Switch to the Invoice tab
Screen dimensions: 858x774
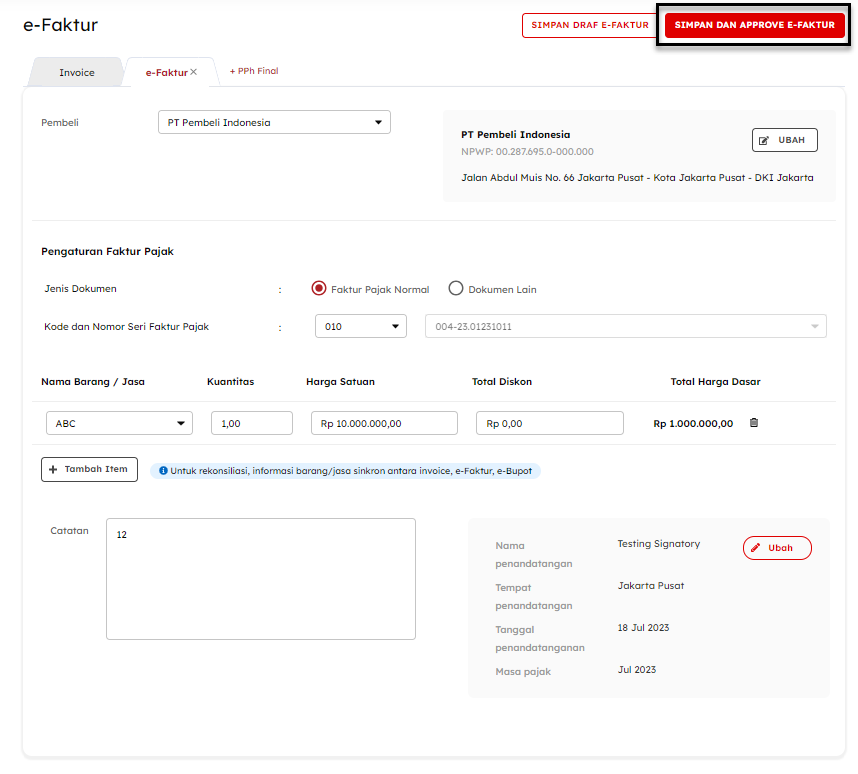(77, 73)
